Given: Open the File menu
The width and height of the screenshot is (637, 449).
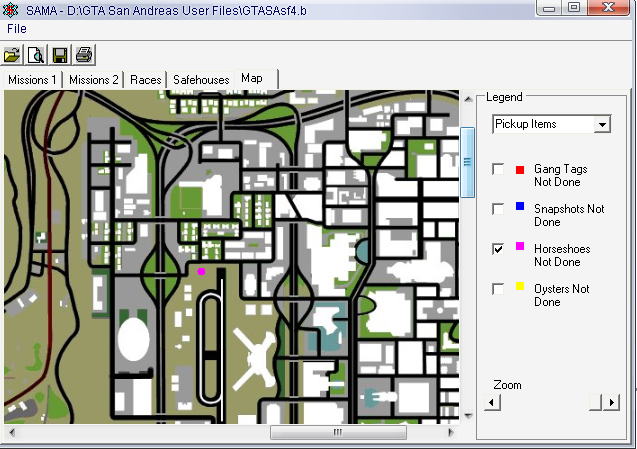Looking at the screenshot, I should coord(17,29).
